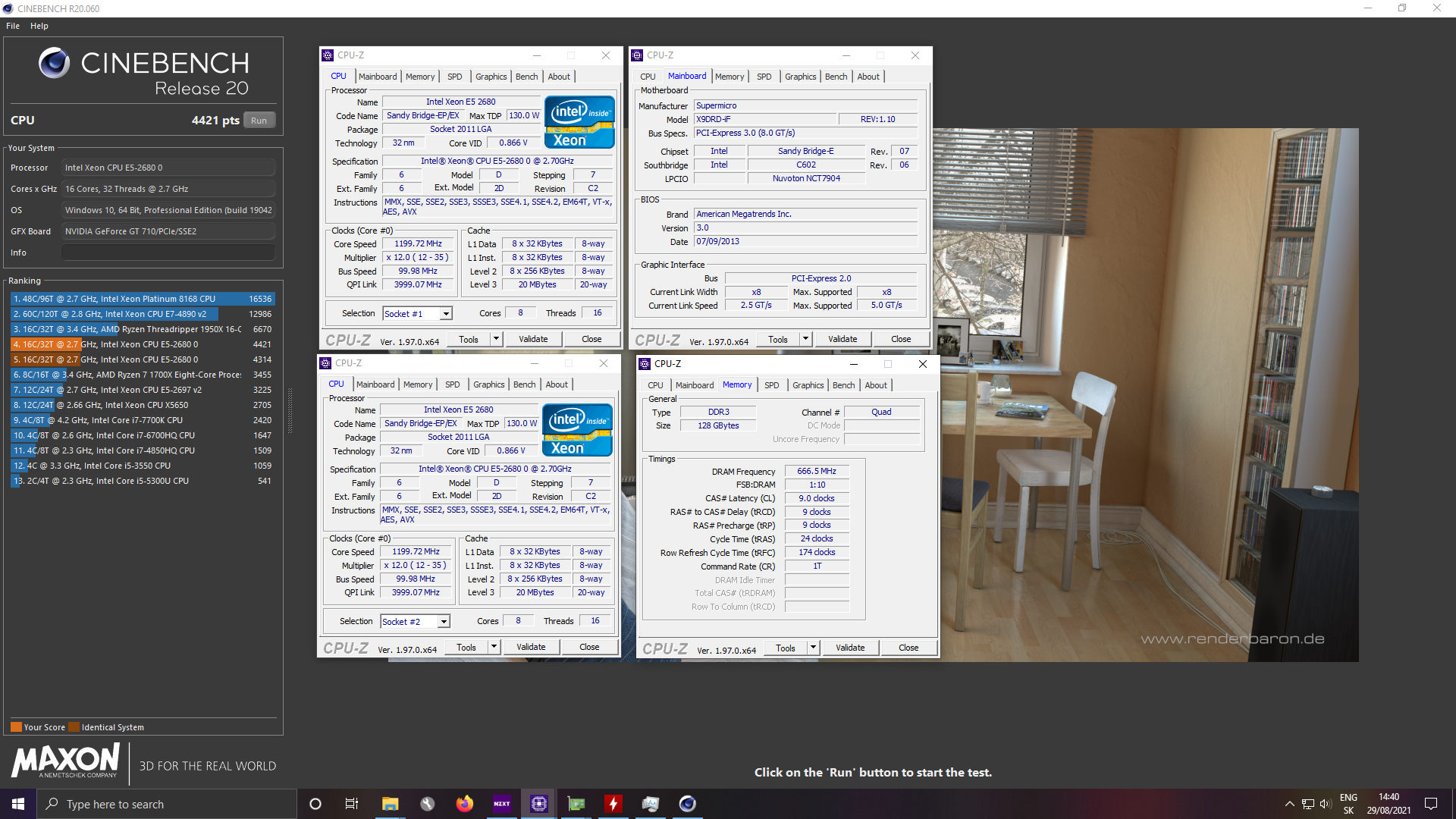Click the Cinebench icon on taskbar
Screen dimensions: 1456x819
[x=687, y=804]
